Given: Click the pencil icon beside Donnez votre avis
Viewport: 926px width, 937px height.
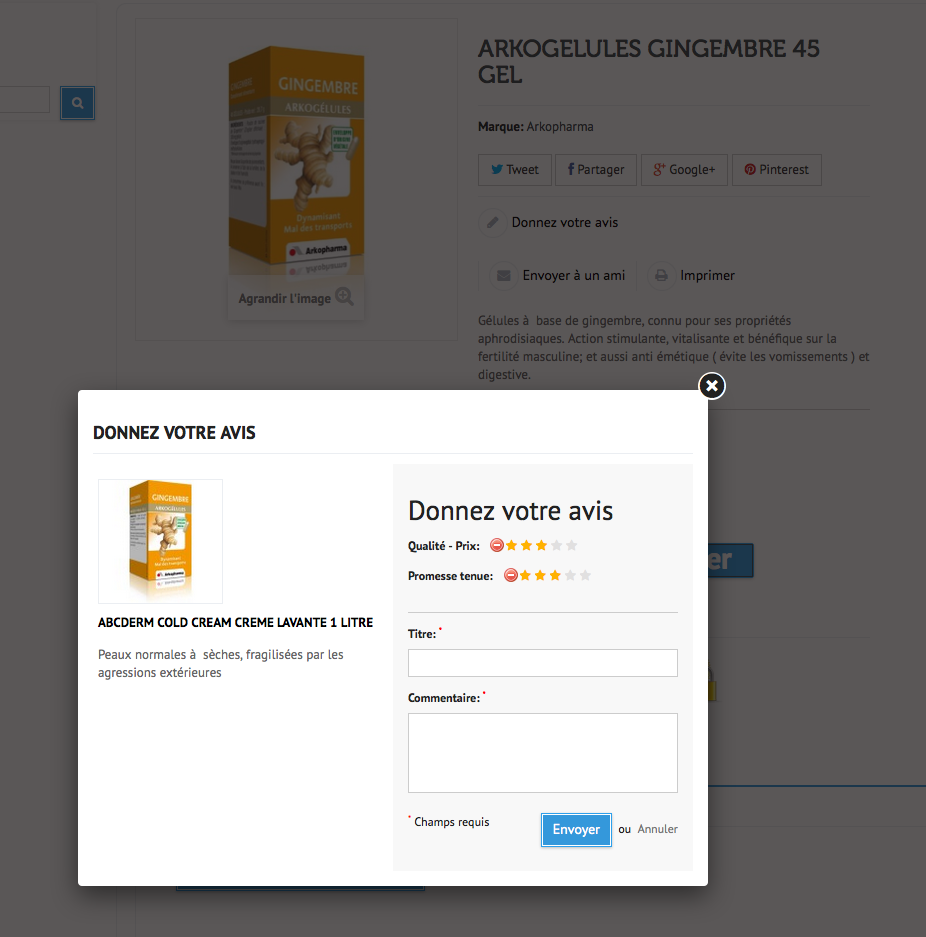Looking at the screenshot, I should tap(493, 223).
